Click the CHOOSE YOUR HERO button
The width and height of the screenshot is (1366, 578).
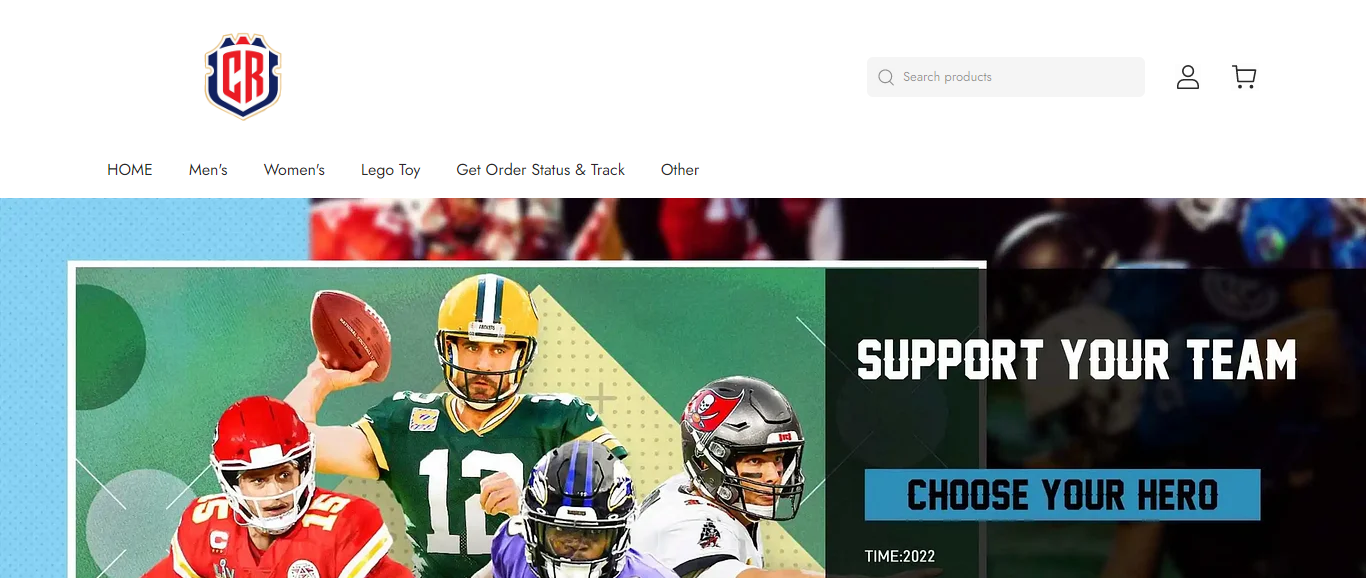click(1062, 495)
